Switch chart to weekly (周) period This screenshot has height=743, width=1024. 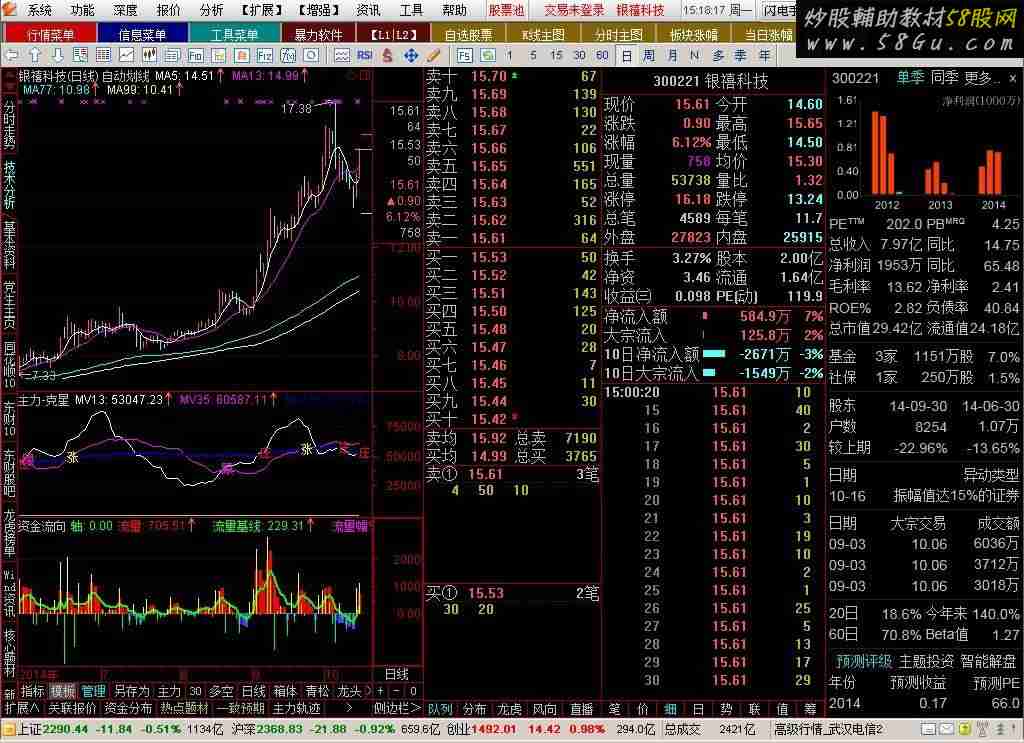649,55
